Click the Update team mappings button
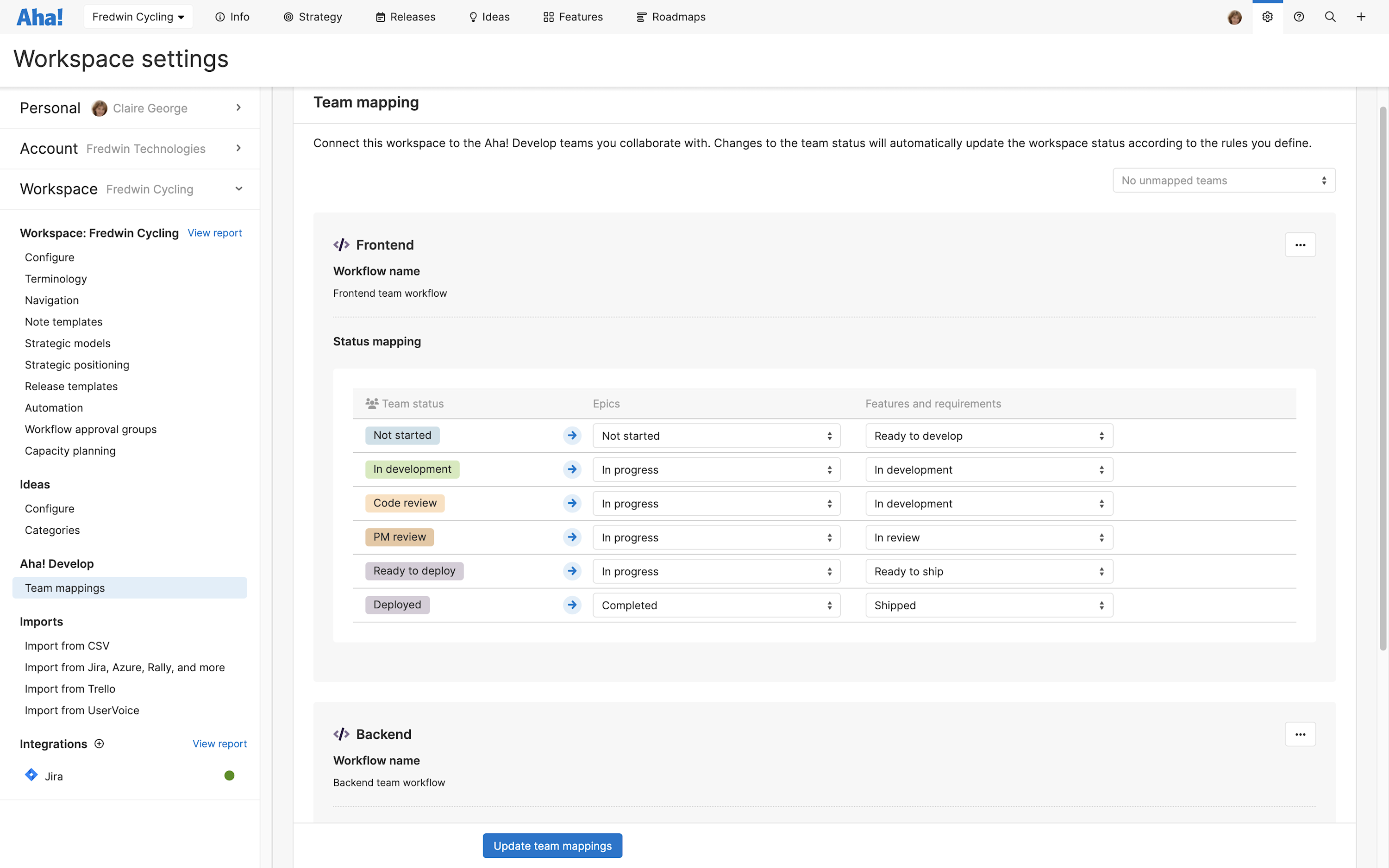Image resolution: width=1389 pixels, height=868 pixels. tap(552, 845)
